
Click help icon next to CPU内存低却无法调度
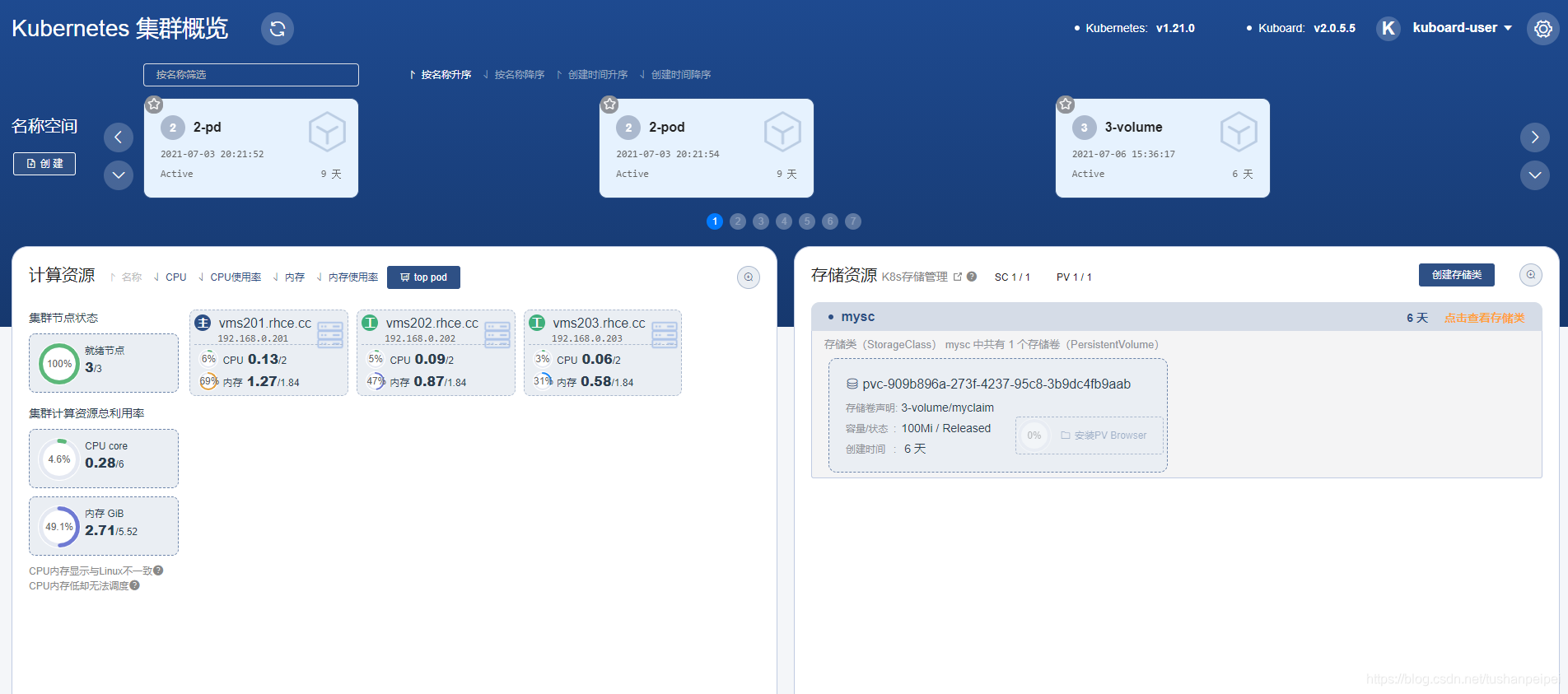134,585
